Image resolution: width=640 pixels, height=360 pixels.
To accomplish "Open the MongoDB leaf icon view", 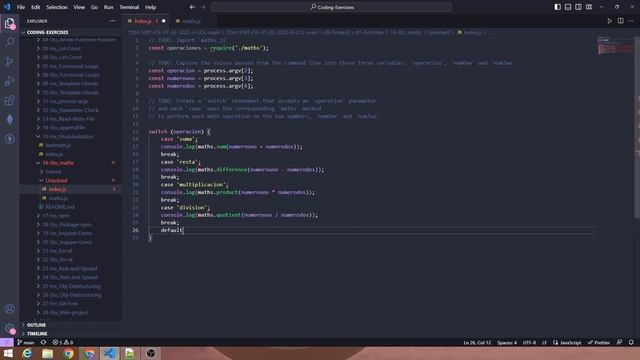I will click(9, 119).
